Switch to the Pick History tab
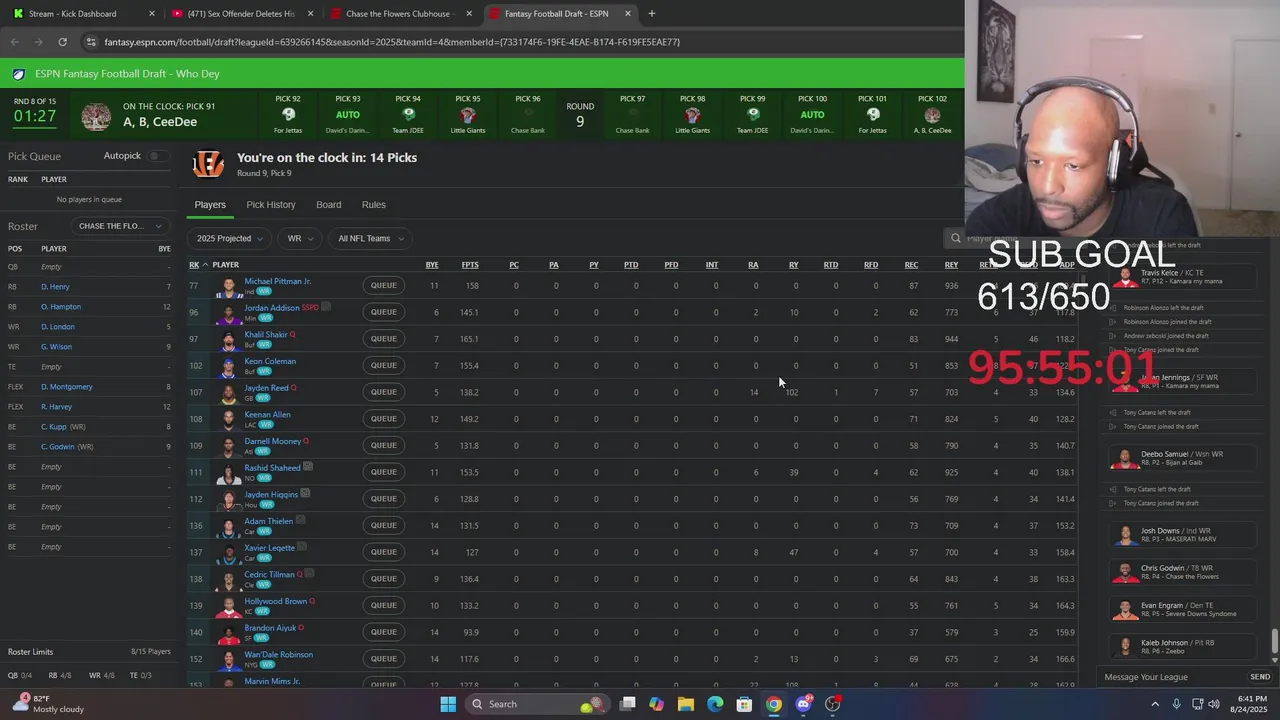 click(x=271, y=204)
